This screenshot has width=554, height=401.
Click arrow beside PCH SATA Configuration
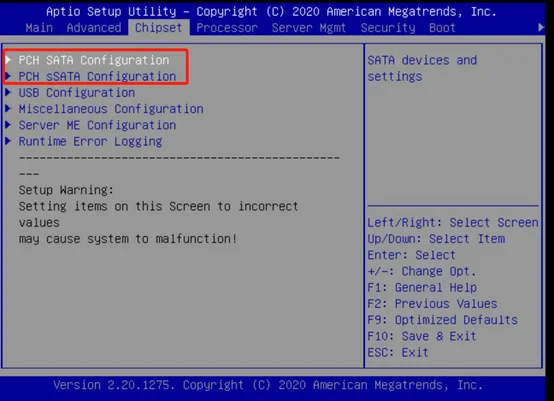[x=8, y=60]
